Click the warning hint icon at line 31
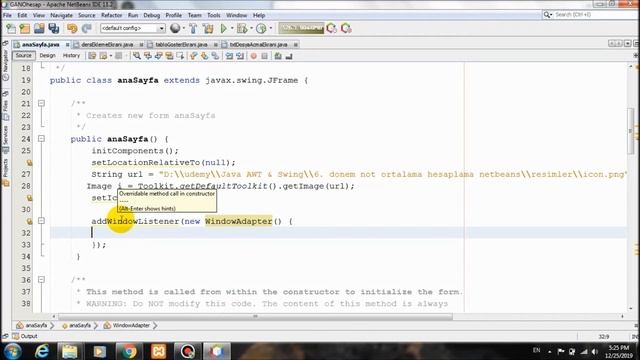This screenshot has width=640, height=360. point(29,221)
